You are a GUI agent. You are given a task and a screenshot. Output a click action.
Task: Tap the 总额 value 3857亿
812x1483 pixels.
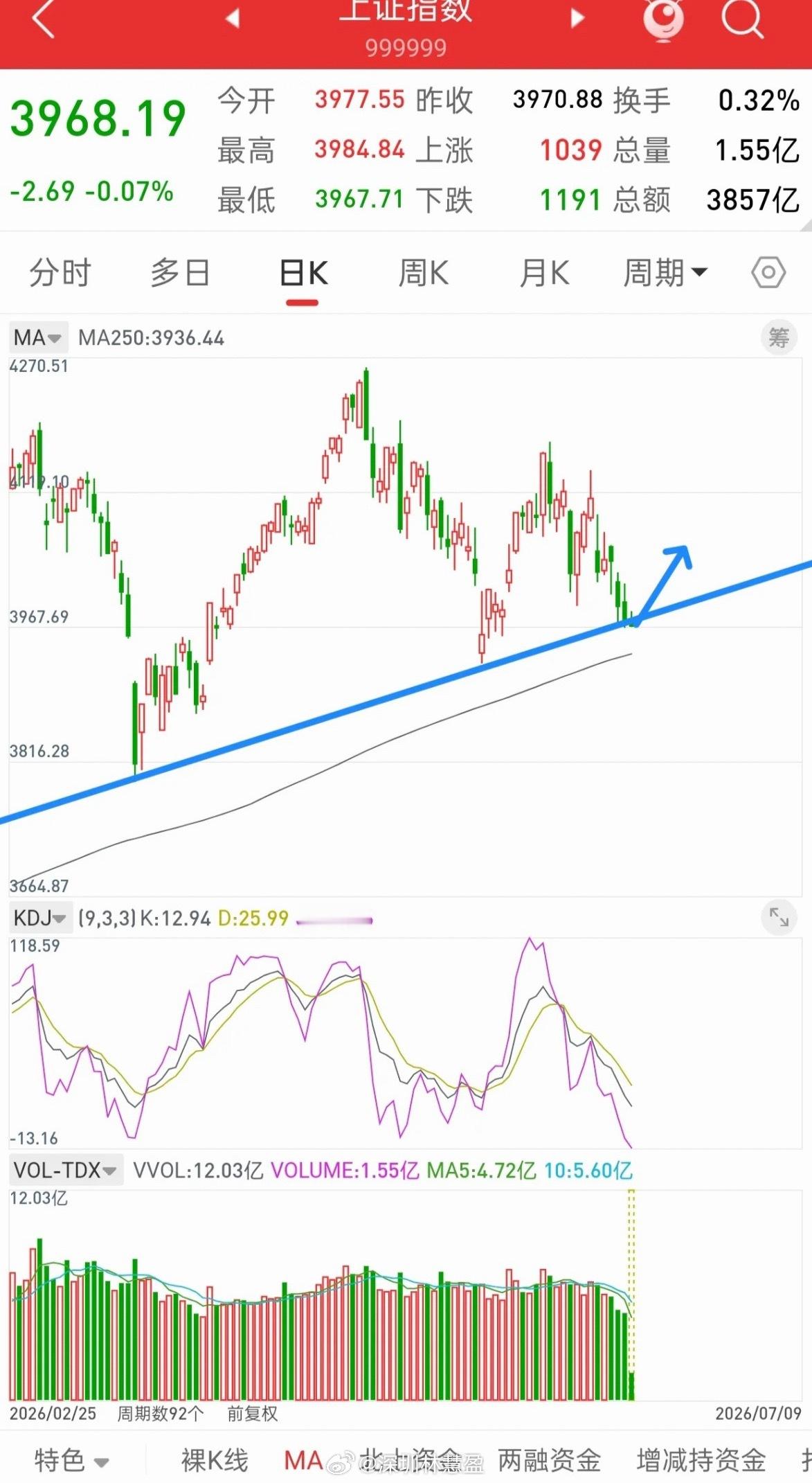pyautogui.click(x=753, y=199)
